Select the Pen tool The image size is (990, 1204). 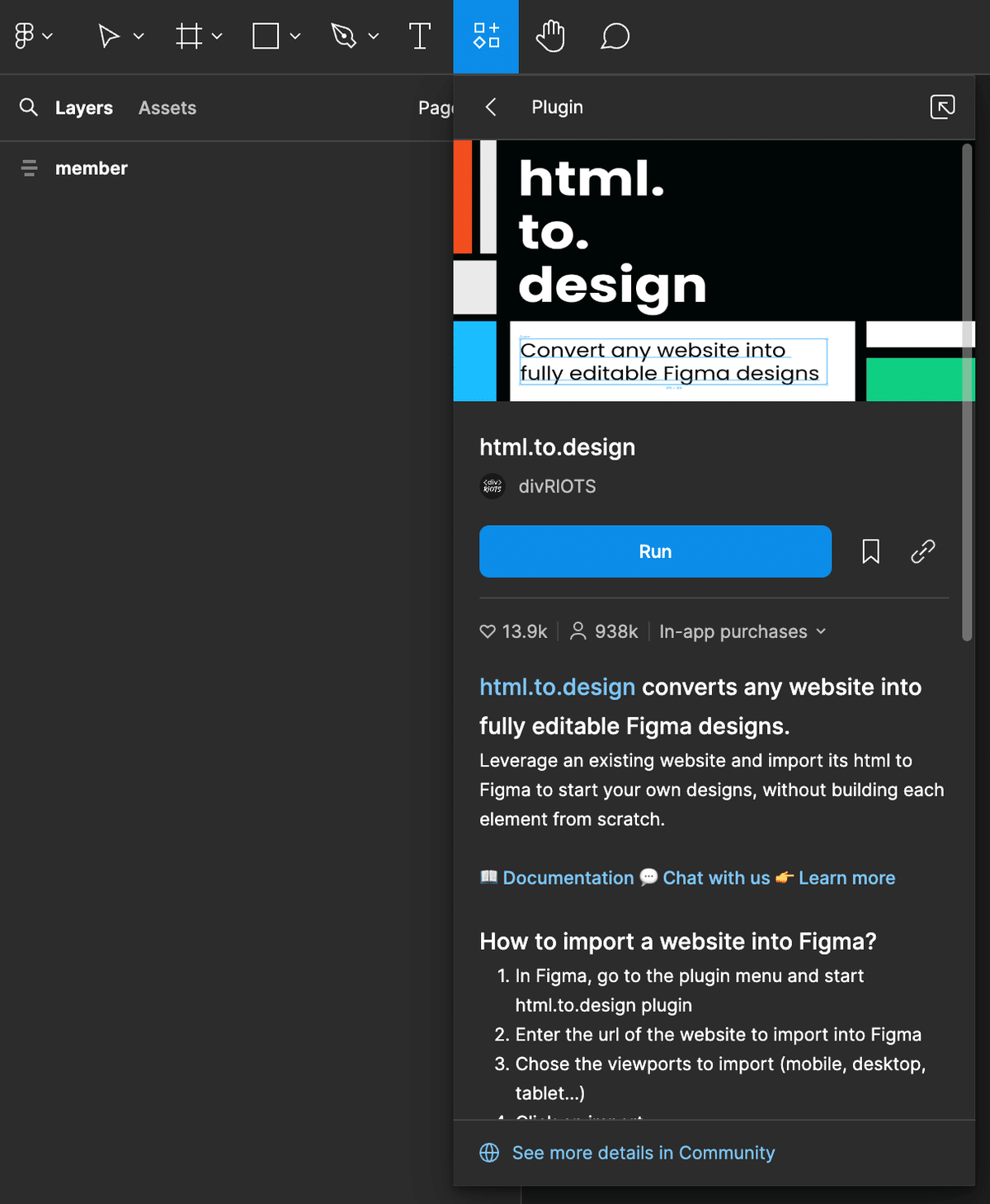pyautogui.click(x=343, y=36)
